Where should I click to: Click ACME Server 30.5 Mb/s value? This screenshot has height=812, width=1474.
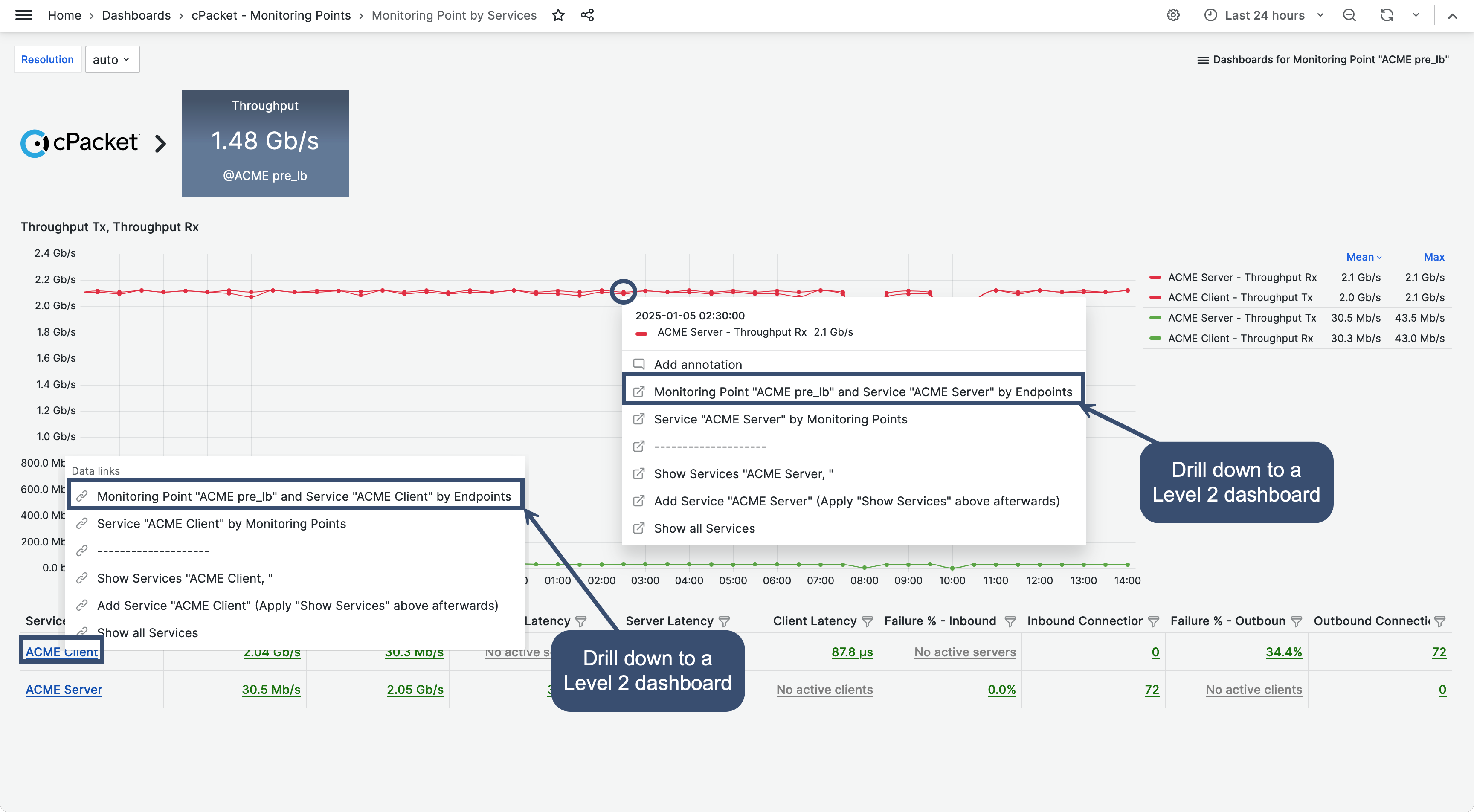tap(271, 690)
